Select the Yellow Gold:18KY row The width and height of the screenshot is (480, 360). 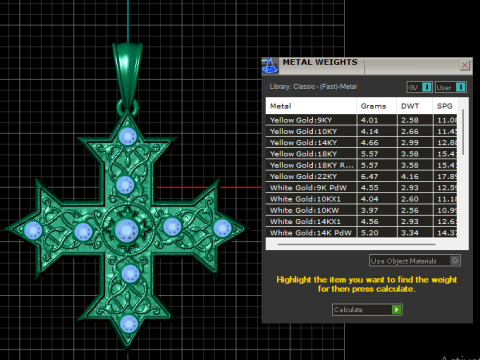coord(361,154)
